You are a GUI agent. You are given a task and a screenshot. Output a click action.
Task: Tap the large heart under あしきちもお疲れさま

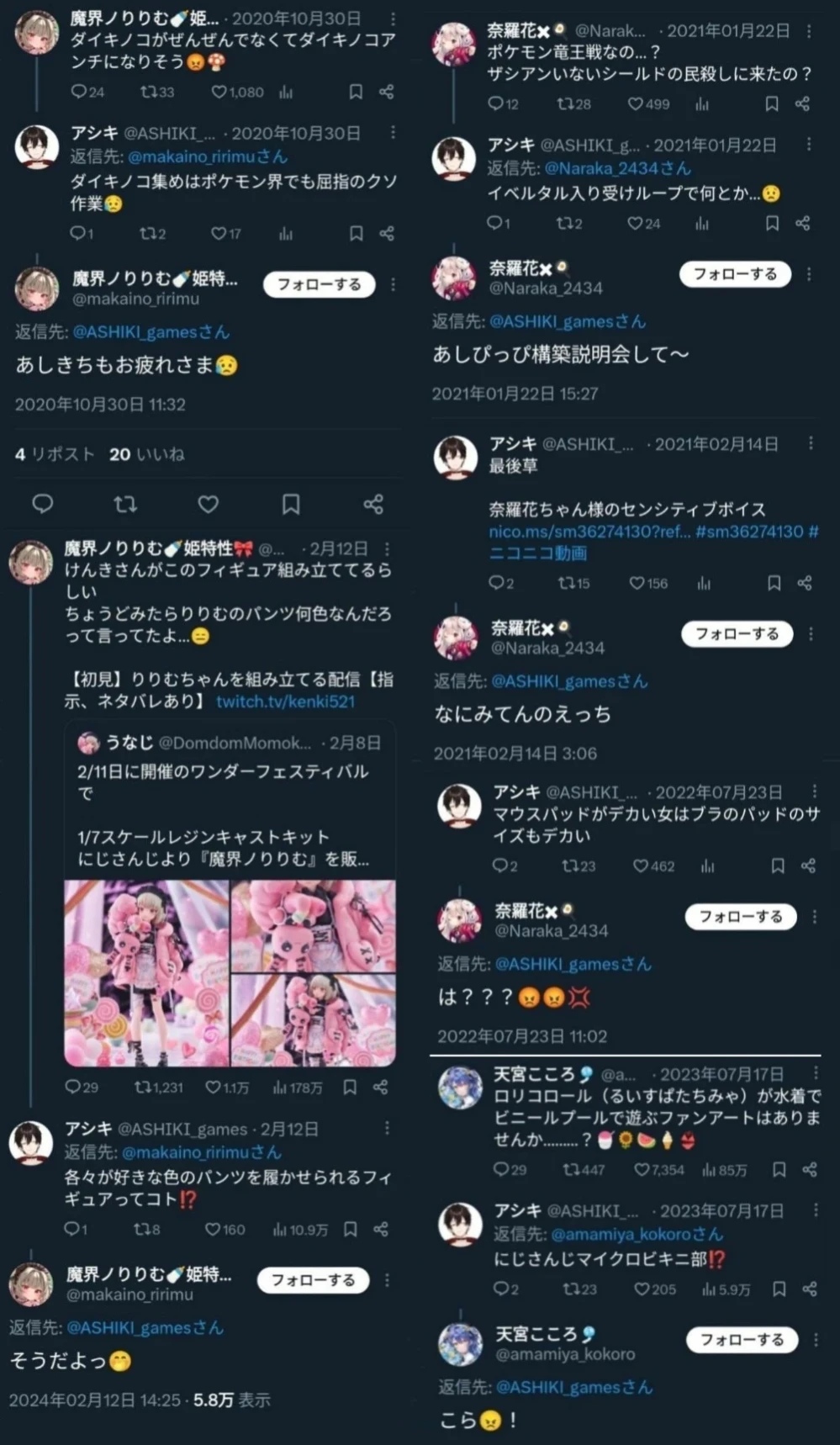(x=209, y=504)
